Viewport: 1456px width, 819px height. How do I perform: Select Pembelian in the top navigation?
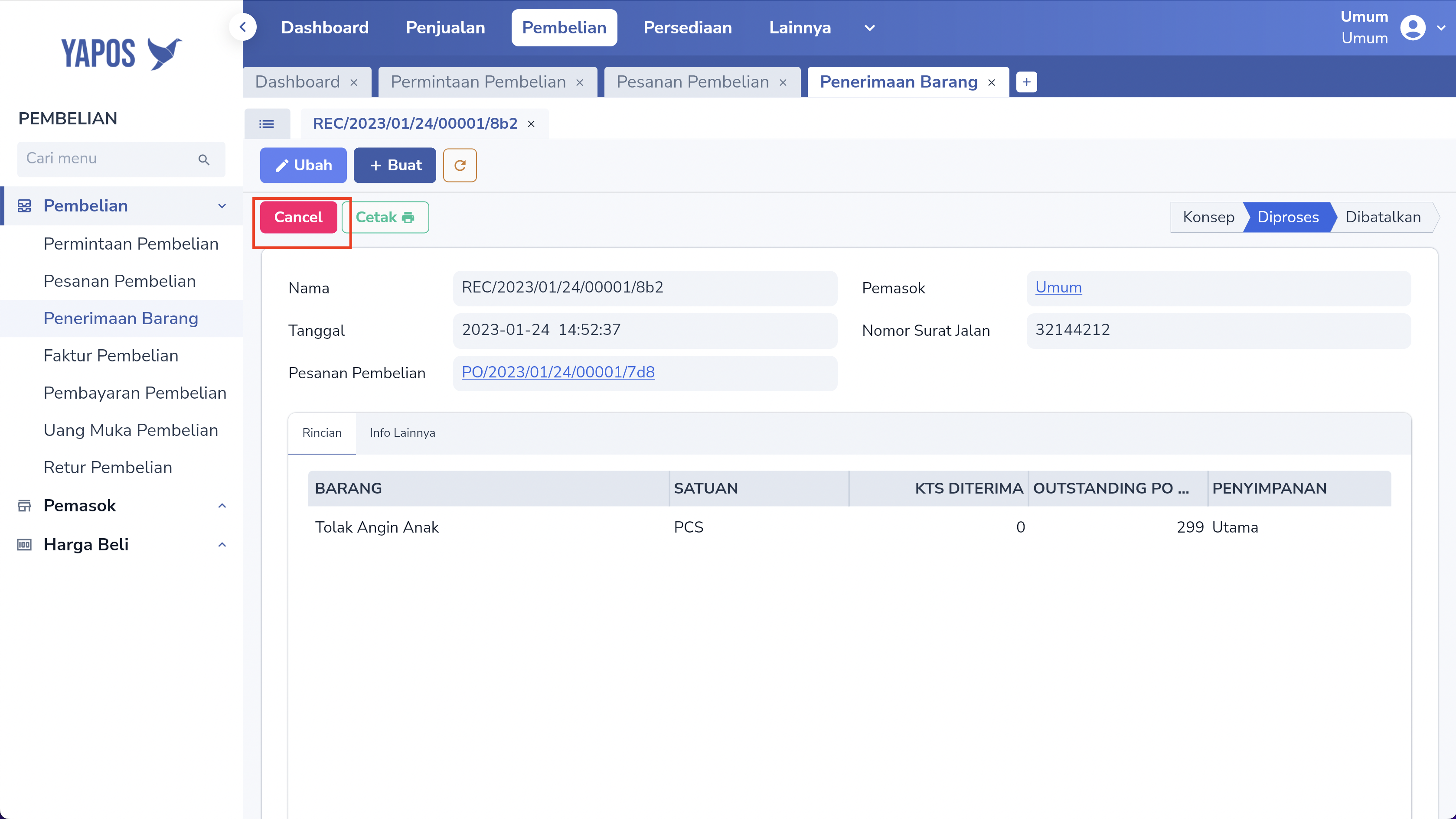[x=564, y=28]
